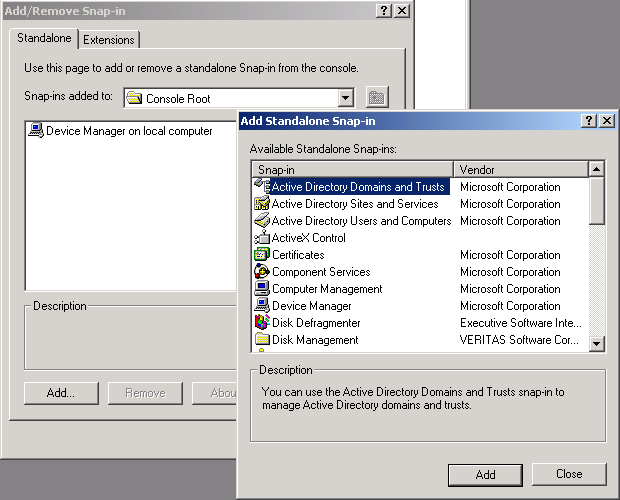Viewport: 620px width, 500px height.
Task: Sort by the Snap-in column header
Action: 352,170
